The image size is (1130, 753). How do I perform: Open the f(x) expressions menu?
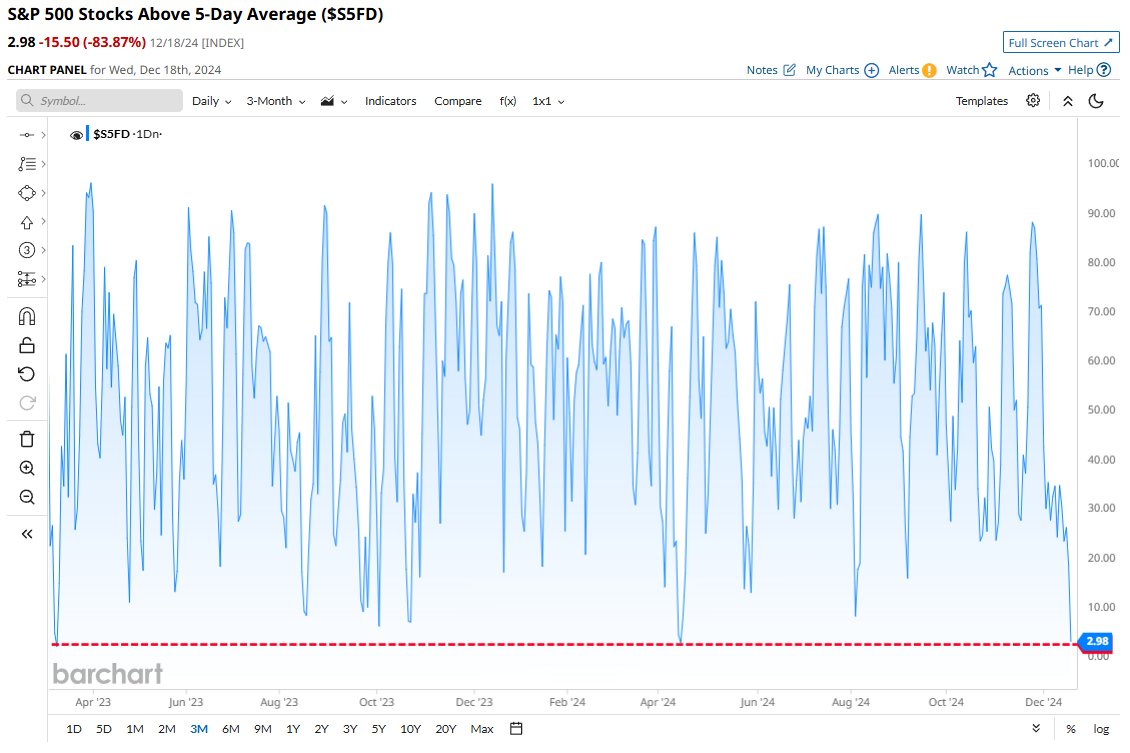[508, 101]
